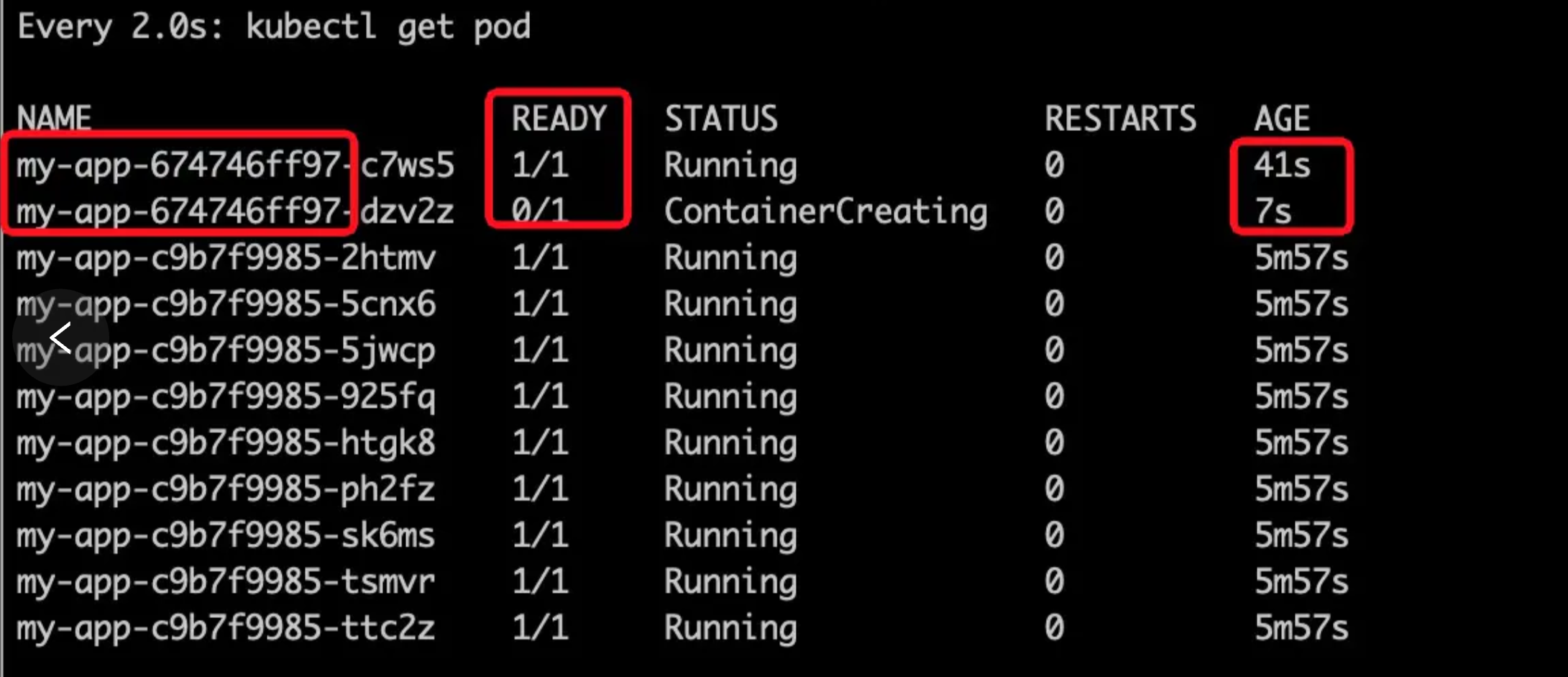This screenshot has width=1568, height=677.
Task: Select pod my-app-c9b7f9985-sk6ms
Action: [226, 535]
